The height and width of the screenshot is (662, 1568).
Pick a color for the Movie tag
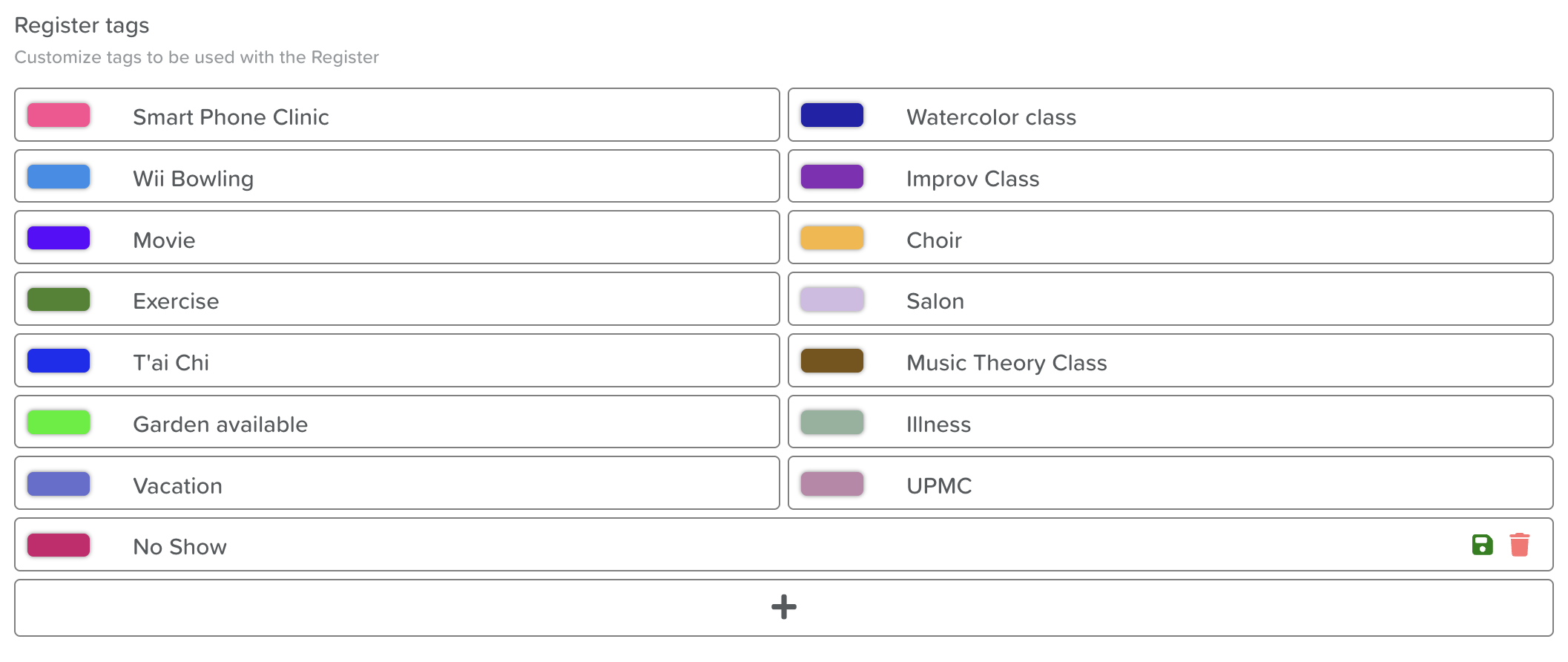click(59, 238)
